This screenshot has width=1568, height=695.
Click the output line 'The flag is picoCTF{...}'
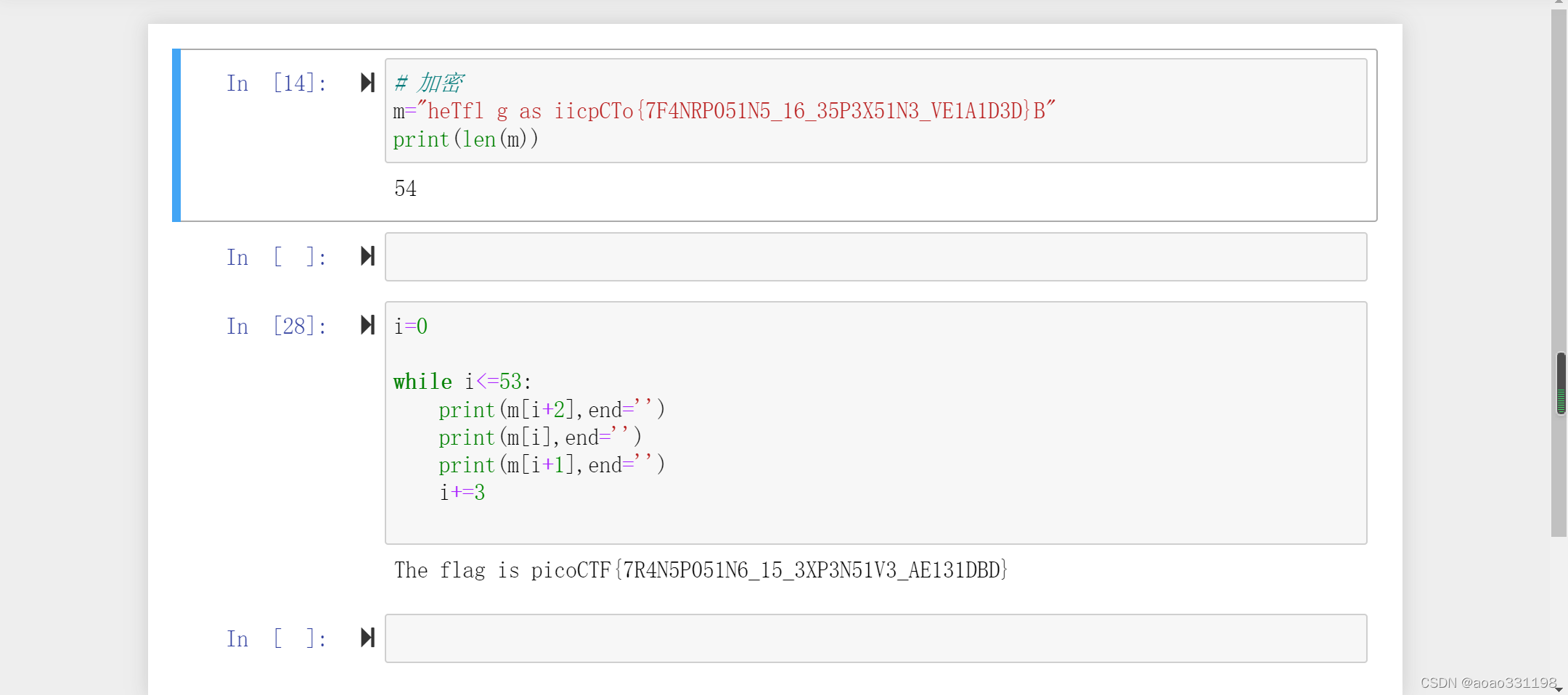701,570
